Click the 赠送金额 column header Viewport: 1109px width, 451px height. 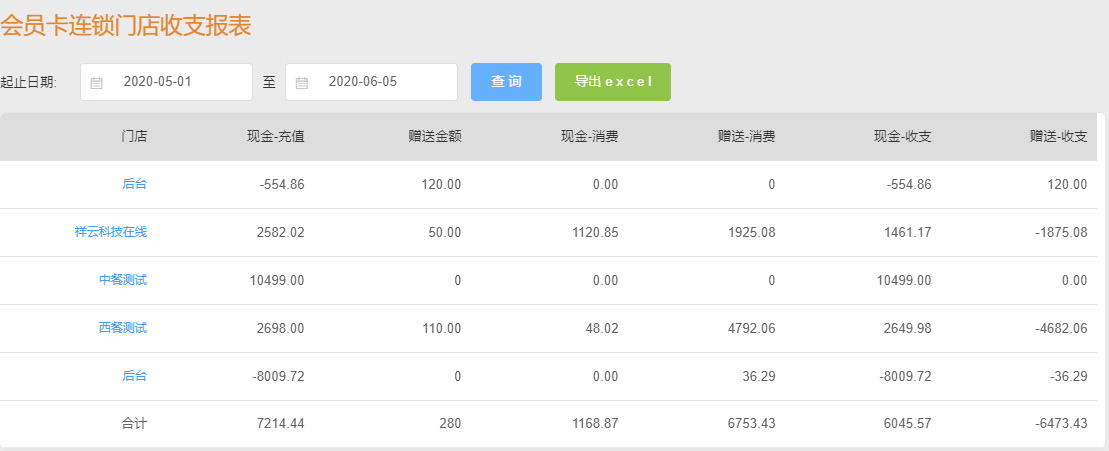pyautogui.click(x=435, y=137)
